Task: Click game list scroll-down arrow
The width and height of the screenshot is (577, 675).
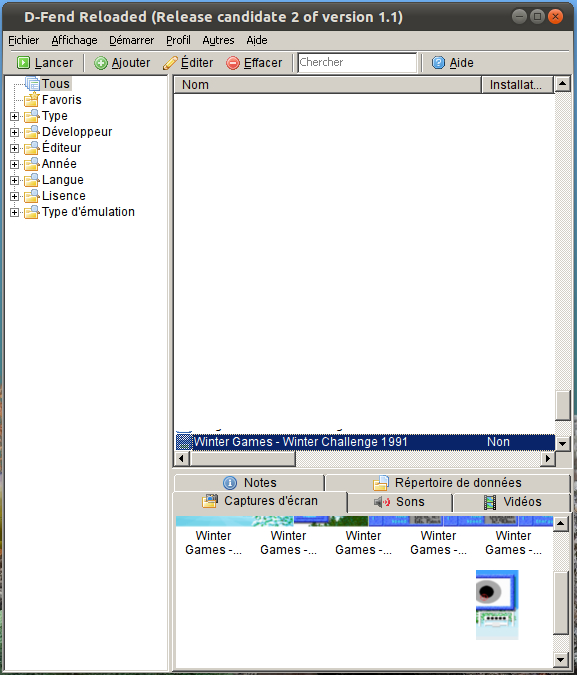Action: [x=562, y=443]
